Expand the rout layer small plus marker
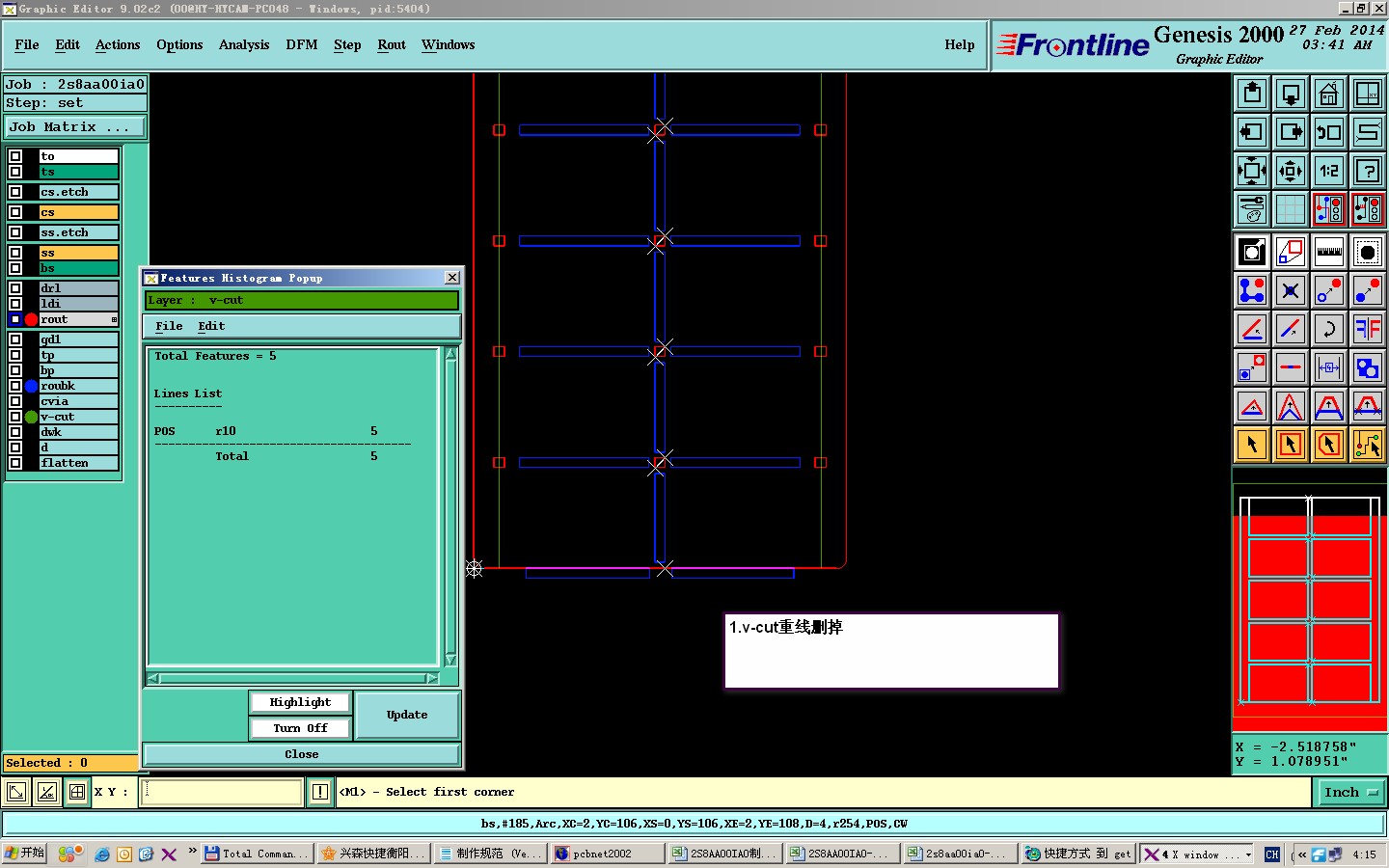The image size is (1389, 868). click(114, 320)
